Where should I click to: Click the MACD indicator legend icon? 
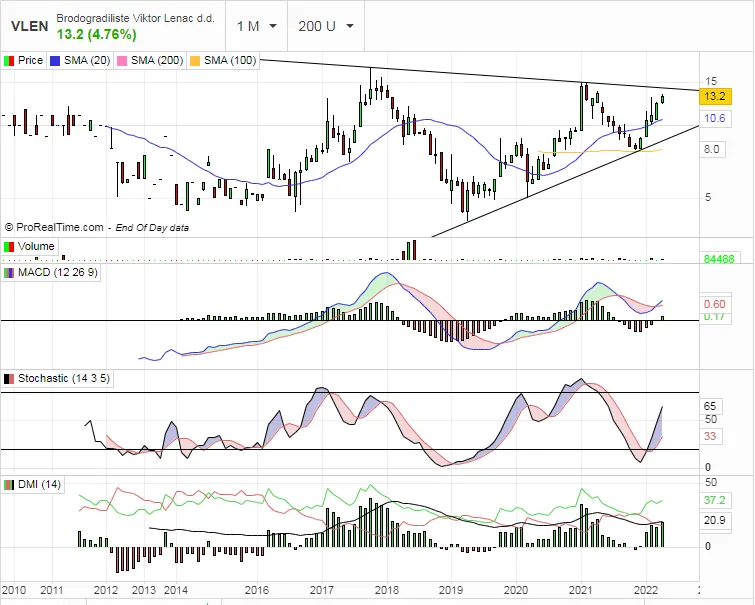point(10,272)
